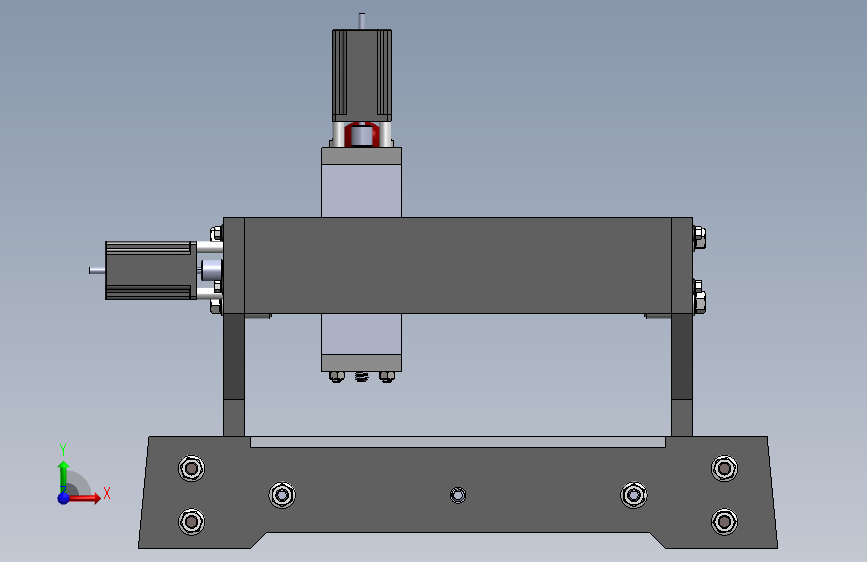The height and width of the screenshot is (562, 867).
Task: Select the small center hole in base plate
Action: (458, 495)
